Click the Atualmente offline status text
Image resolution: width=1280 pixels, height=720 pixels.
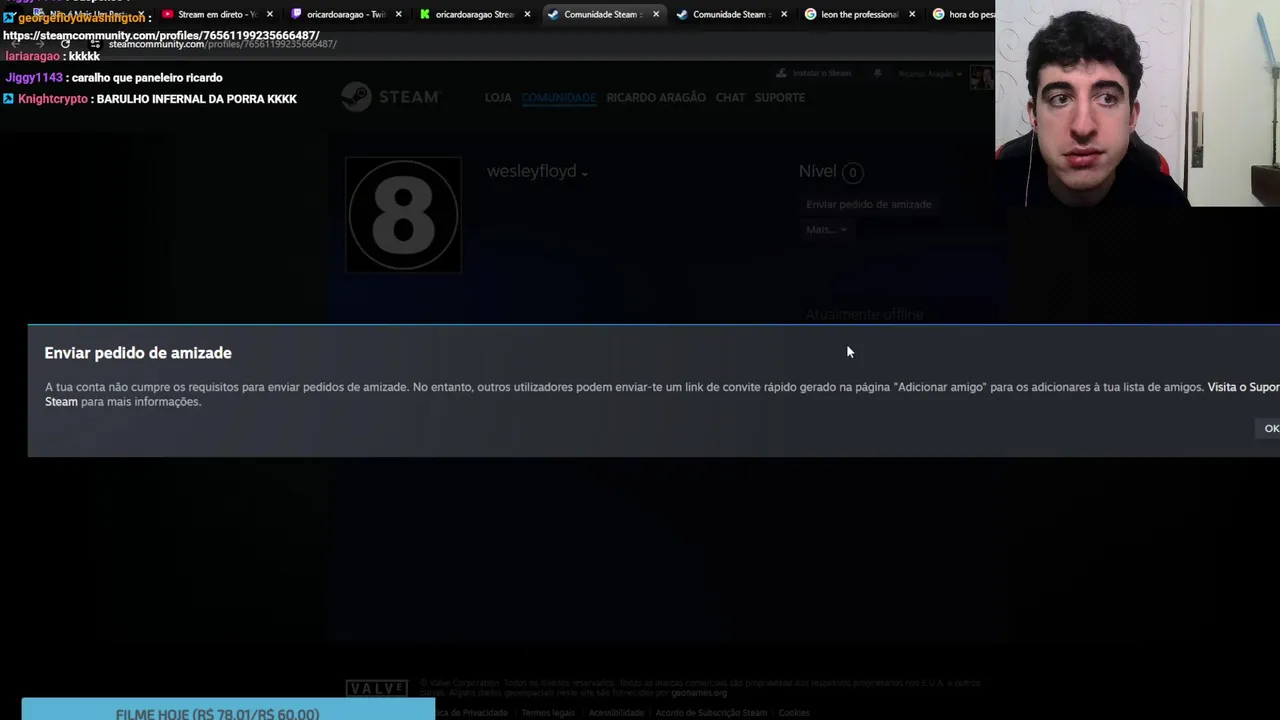point(864,314)
